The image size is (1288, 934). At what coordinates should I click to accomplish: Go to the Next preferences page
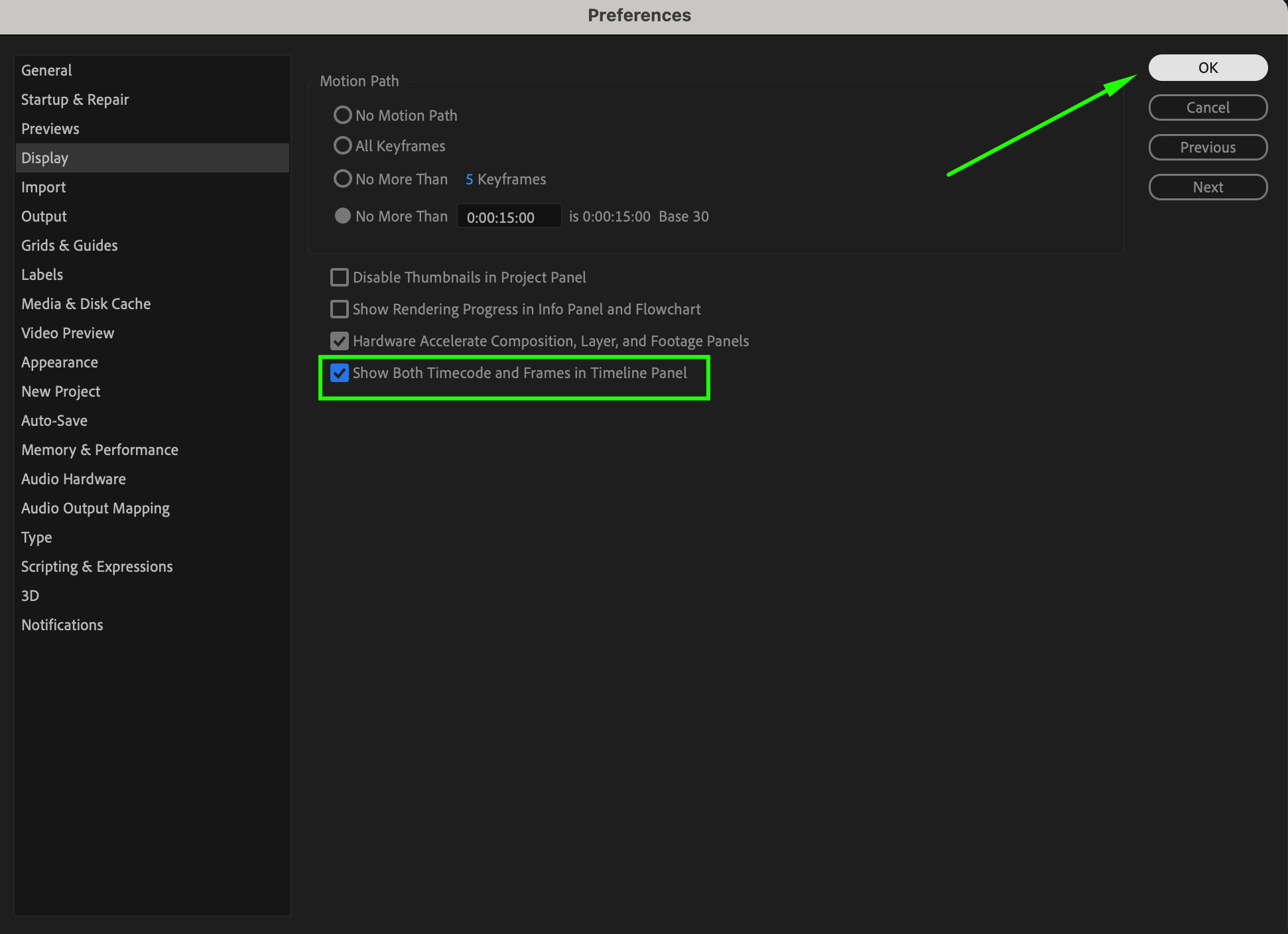click(1207, 187)
